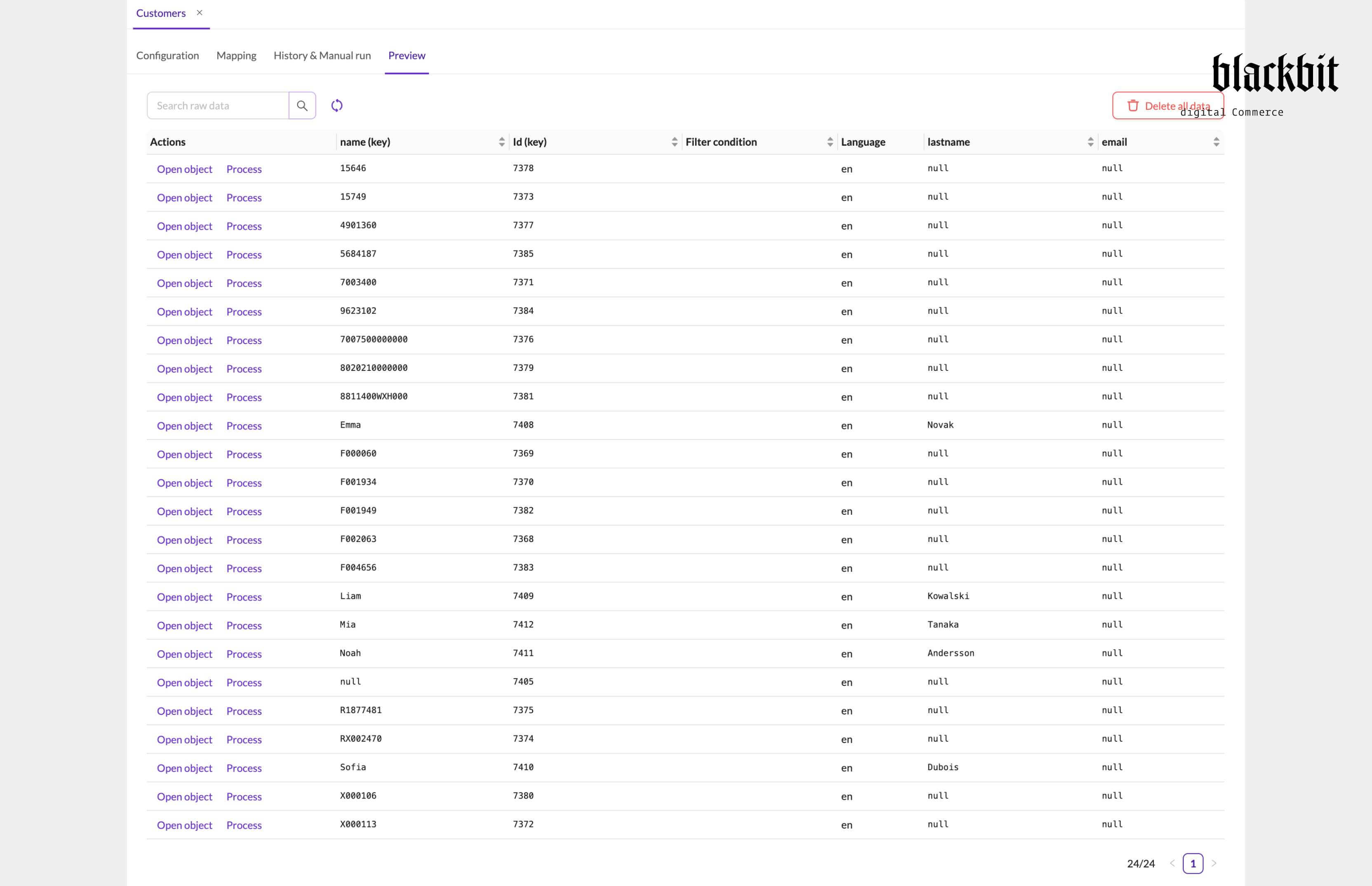Select the Preview tab
1372x886 pixels.
click(x=406, y=55)
